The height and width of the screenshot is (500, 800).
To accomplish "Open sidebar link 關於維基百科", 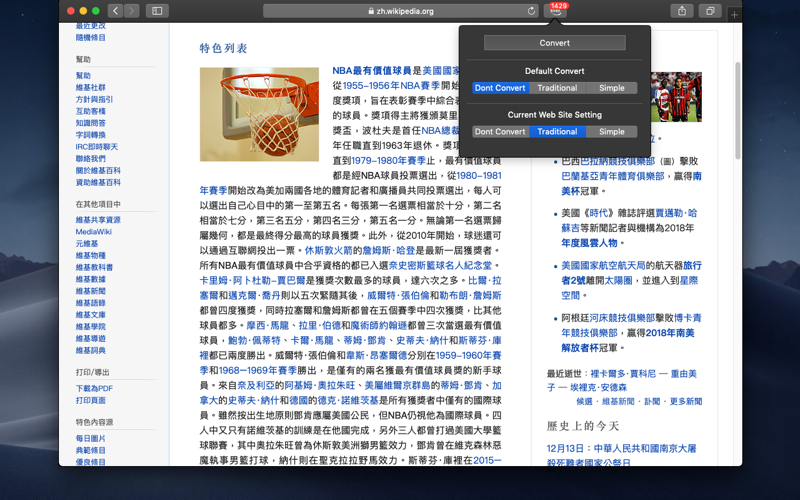I will [98, 170].
